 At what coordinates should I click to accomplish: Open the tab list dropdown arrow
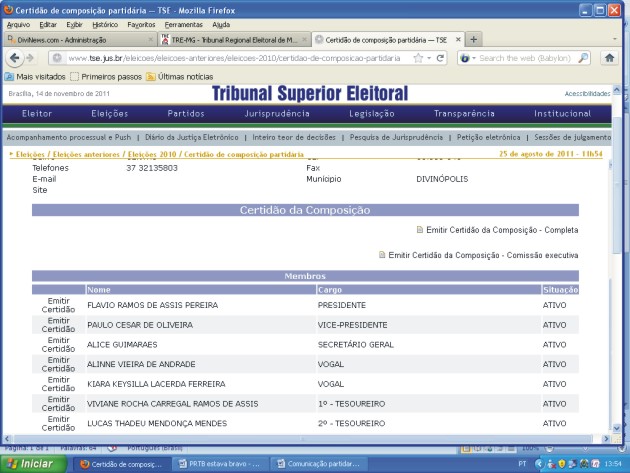tap(614, 39)
